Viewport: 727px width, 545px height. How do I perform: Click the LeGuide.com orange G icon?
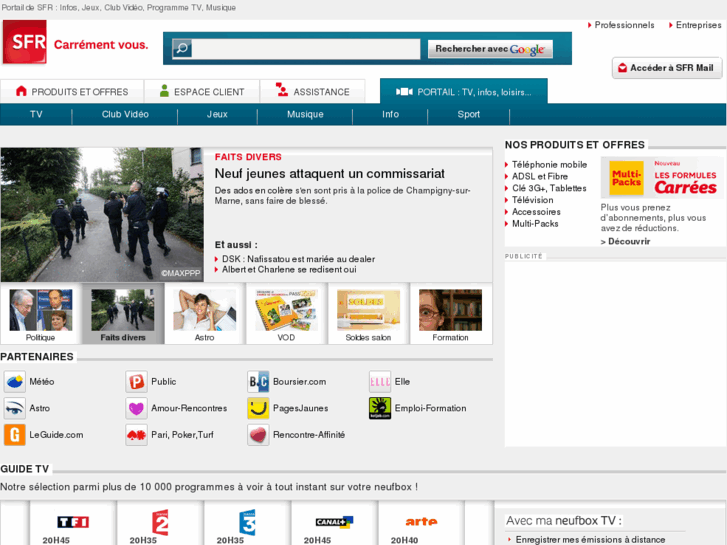tap(14, 435)
